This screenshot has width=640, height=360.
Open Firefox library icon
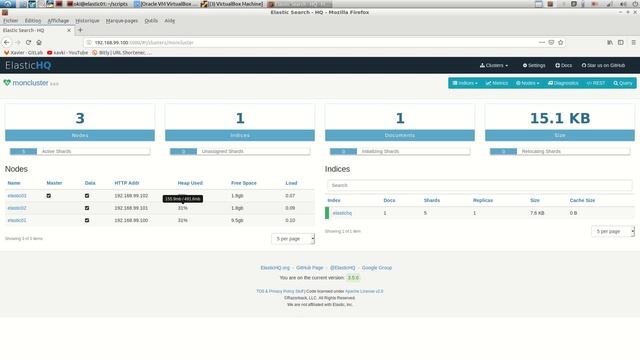pos(610,42)
